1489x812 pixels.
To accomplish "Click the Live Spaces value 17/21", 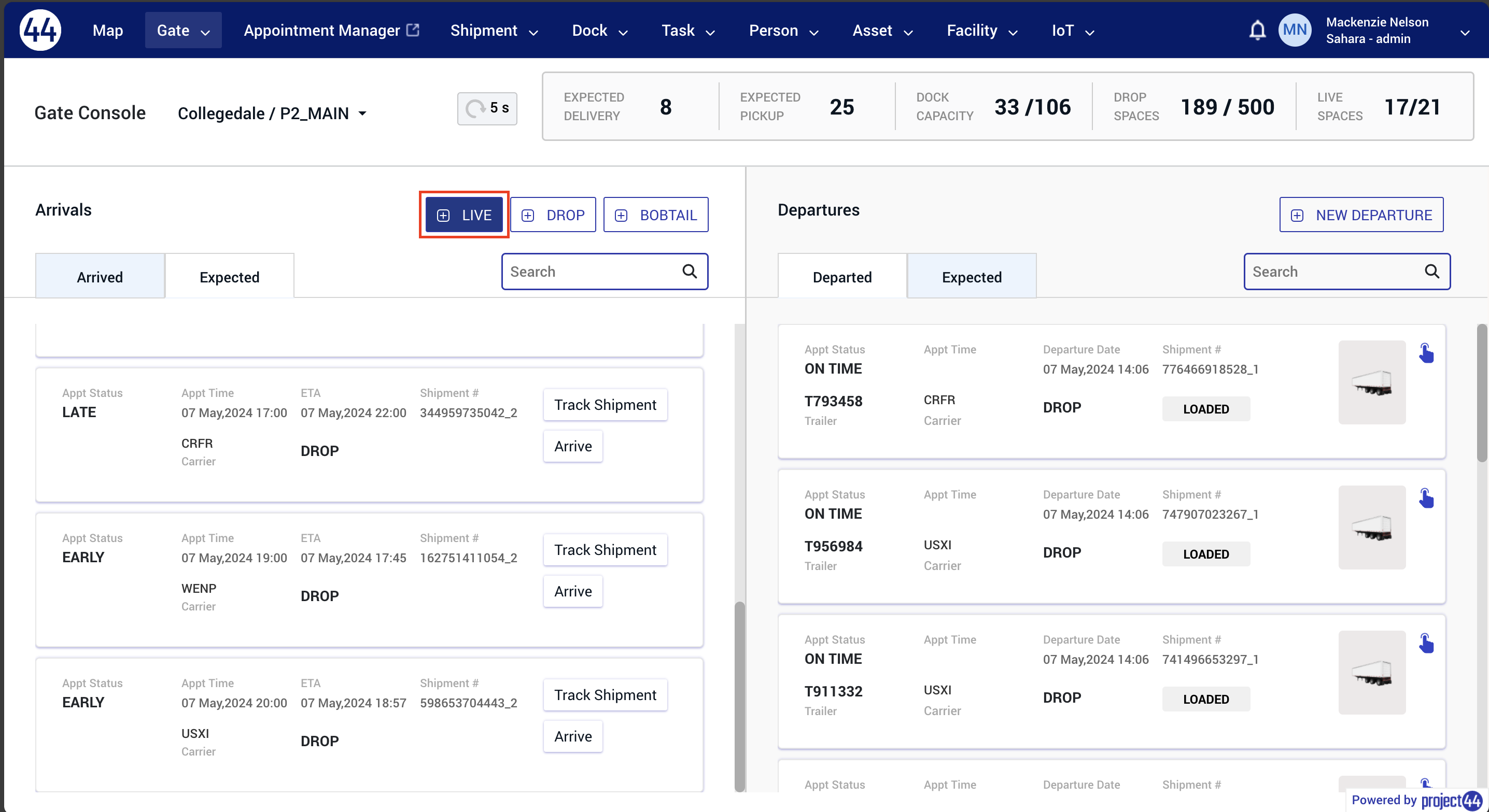I will click(x=1412, y=107).
